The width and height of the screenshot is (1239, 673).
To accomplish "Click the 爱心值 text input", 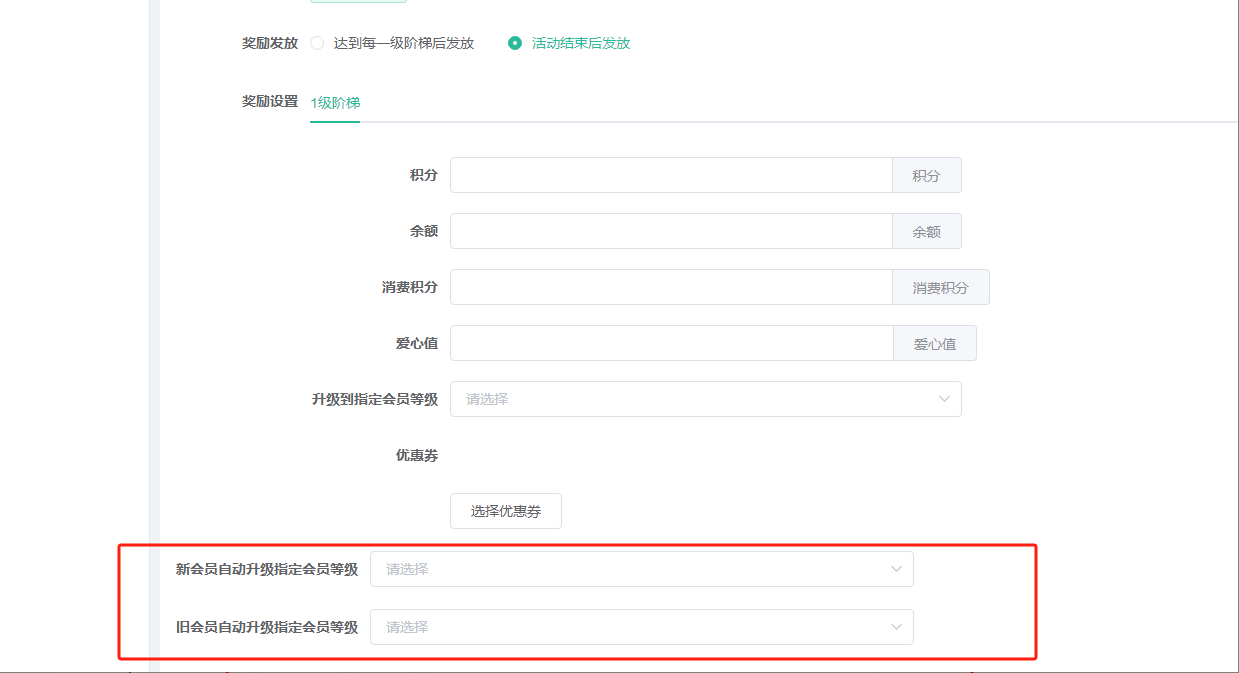I will pos(670,343).
